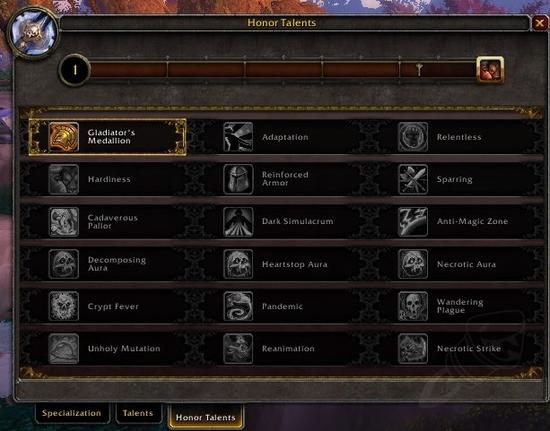Pick the Relentless talent icon
Viewport: 550px width, 431px height.
click(x=413, y=137)
